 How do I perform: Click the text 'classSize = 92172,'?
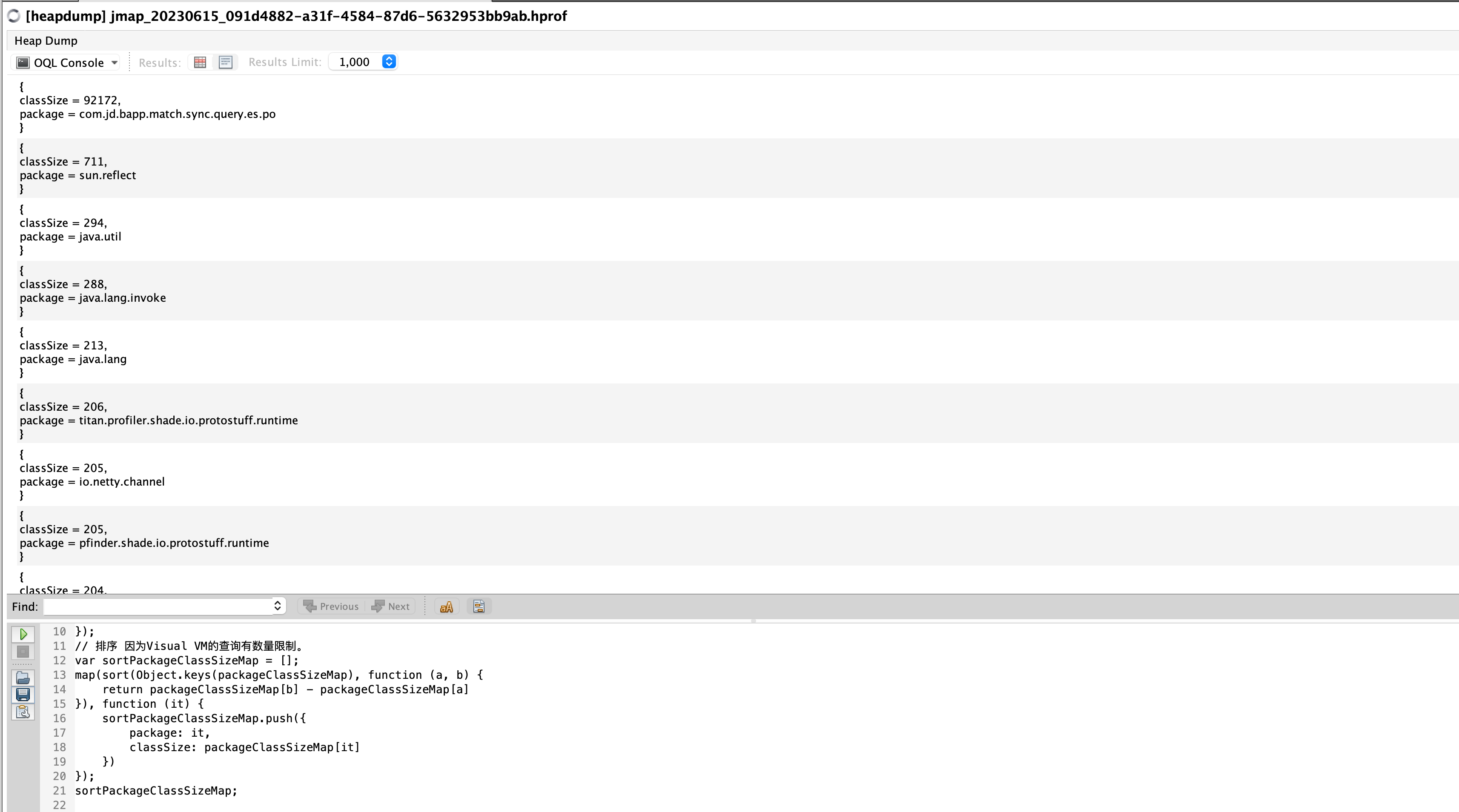tap(70, 100)
